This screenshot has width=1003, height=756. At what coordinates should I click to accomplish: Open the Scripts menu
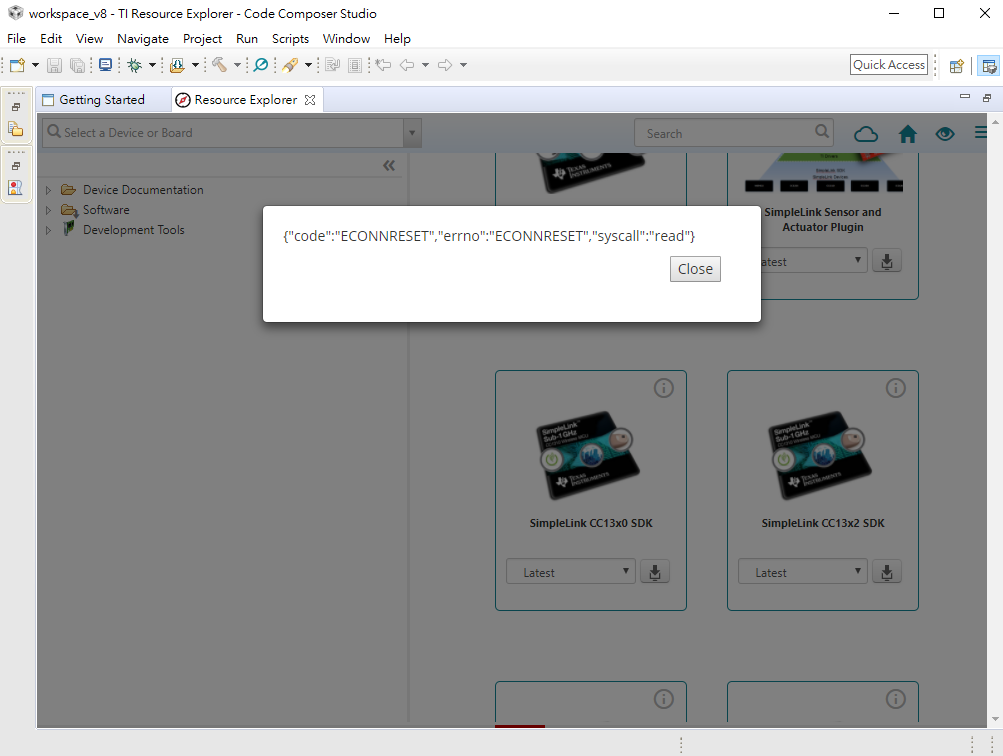point(290,38)
